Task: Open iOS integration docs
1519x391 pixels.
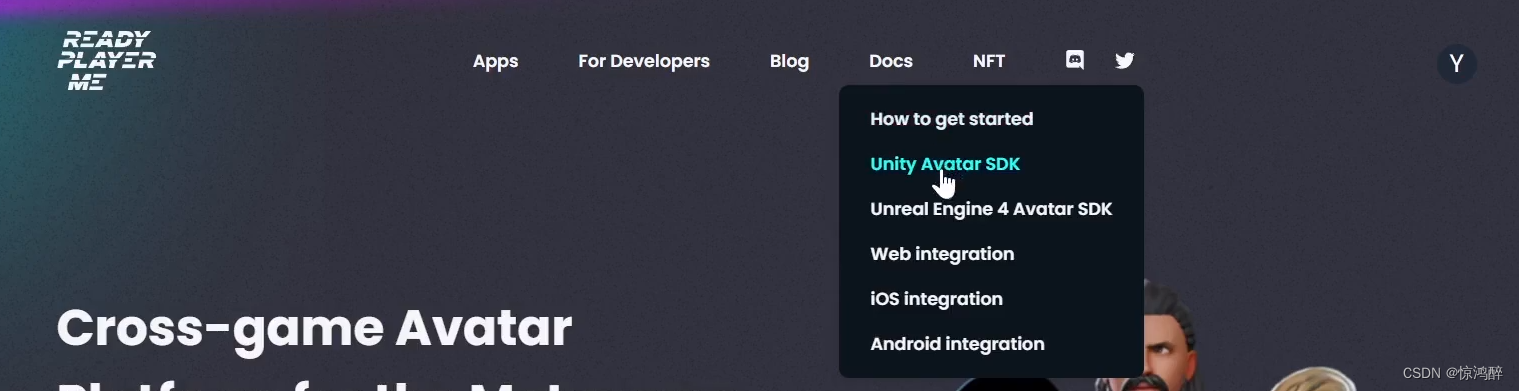Action: click(x=936, y=299)
